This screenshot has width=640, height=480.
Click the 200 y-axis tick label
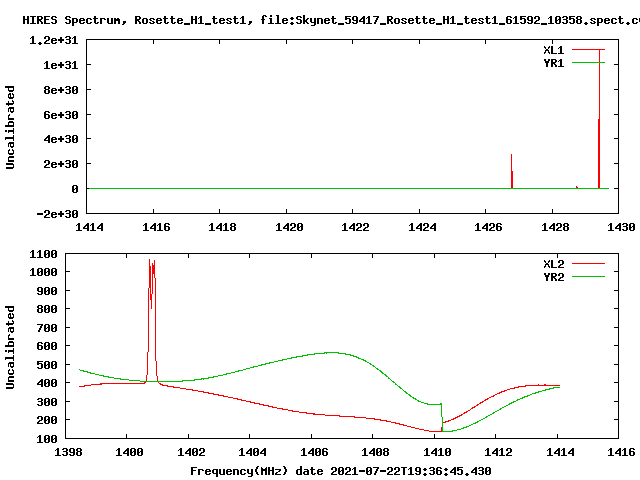(x=47, y=420)
